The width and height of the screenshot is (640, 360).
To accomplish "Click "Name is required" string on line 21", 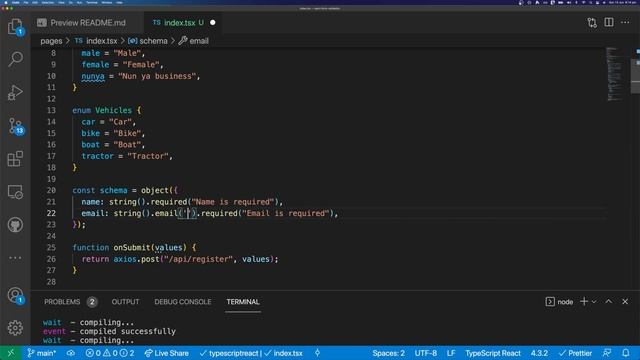I will coord(233,202).
